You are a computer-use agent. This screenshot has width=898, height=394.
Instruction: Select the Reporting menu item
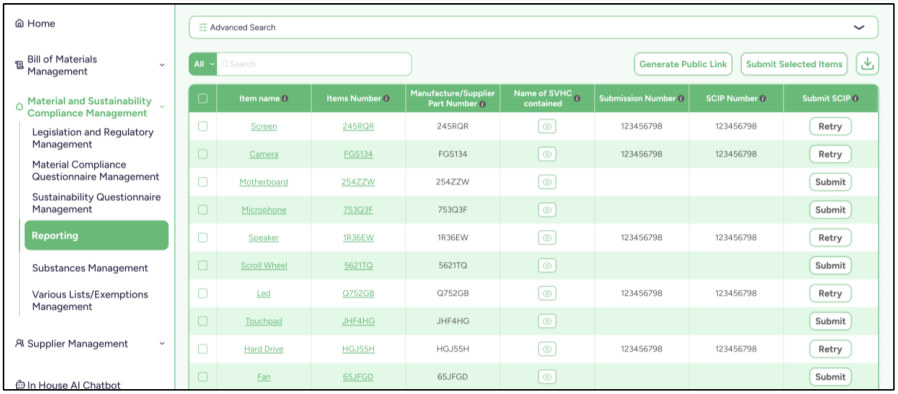click(96, 235)
